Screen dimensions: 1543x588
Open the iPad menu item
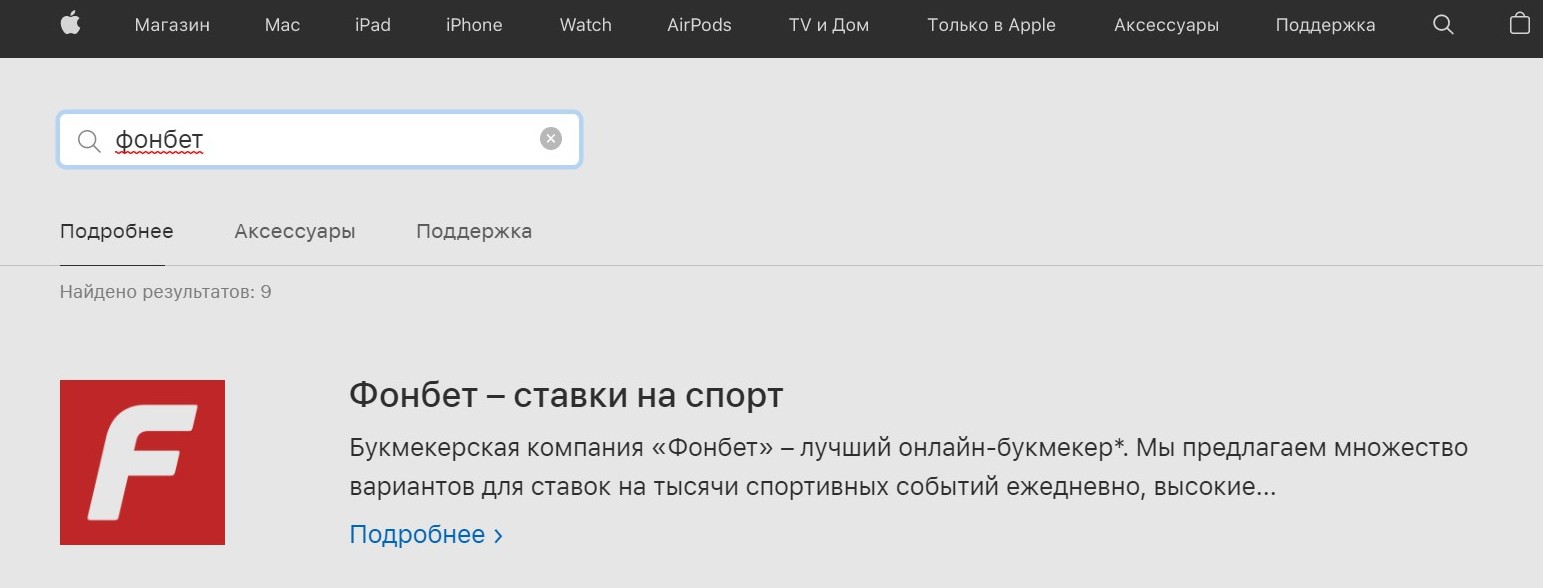pos(373,25)
